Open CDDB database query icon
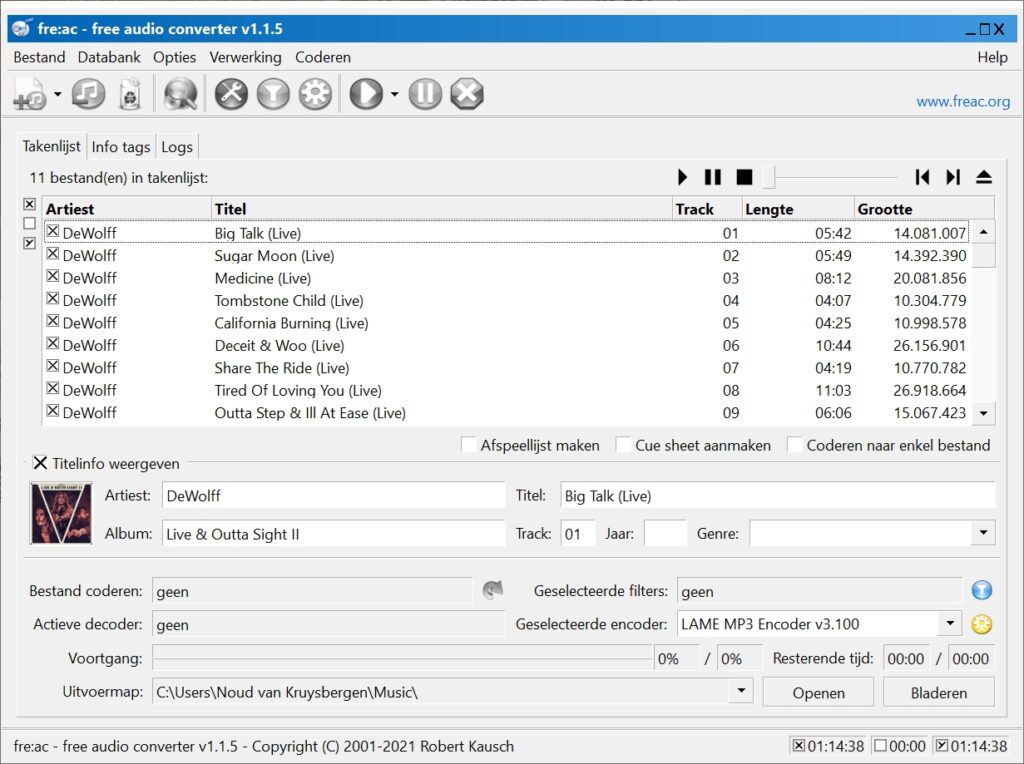This screenshot has width=1024, height=764. tap(180, 94)
